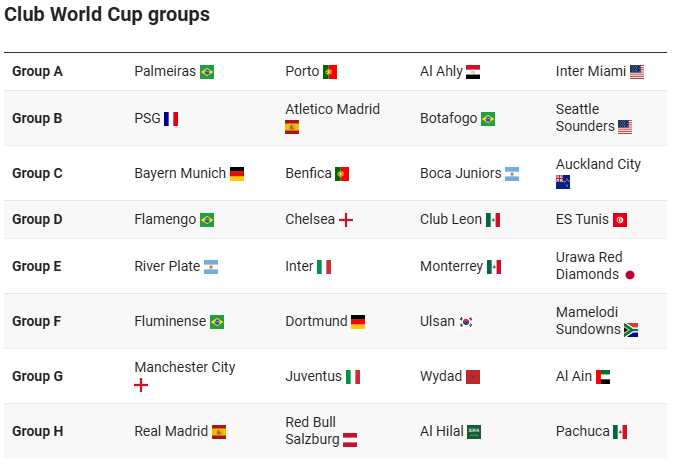The width and height of the screenshot is (675, 469).
Task: Click the Chelsea team name in Group D
Action: pos(310,219)
